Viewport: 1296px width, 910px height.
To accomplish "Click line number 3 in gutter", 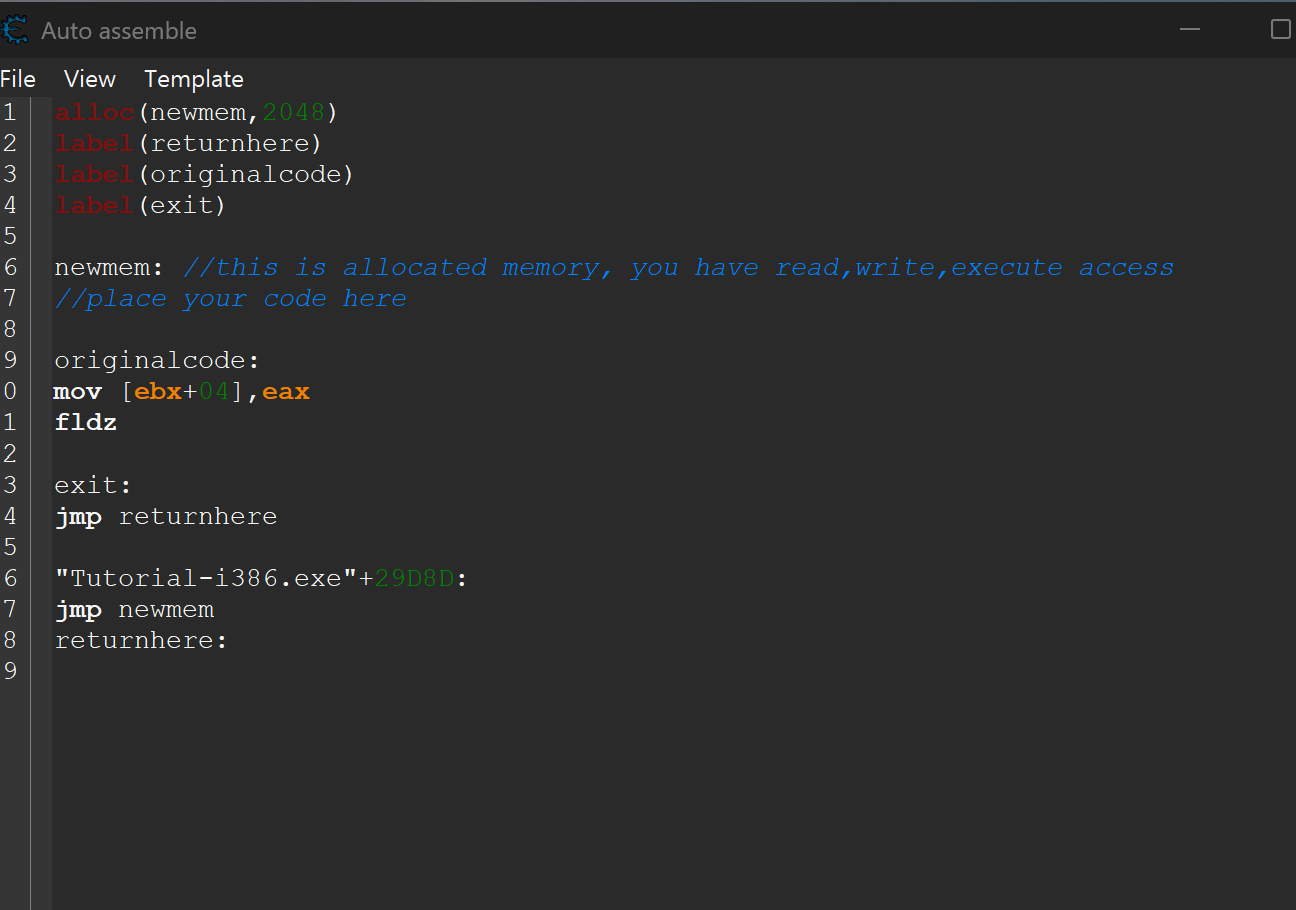I will point(10,174).
